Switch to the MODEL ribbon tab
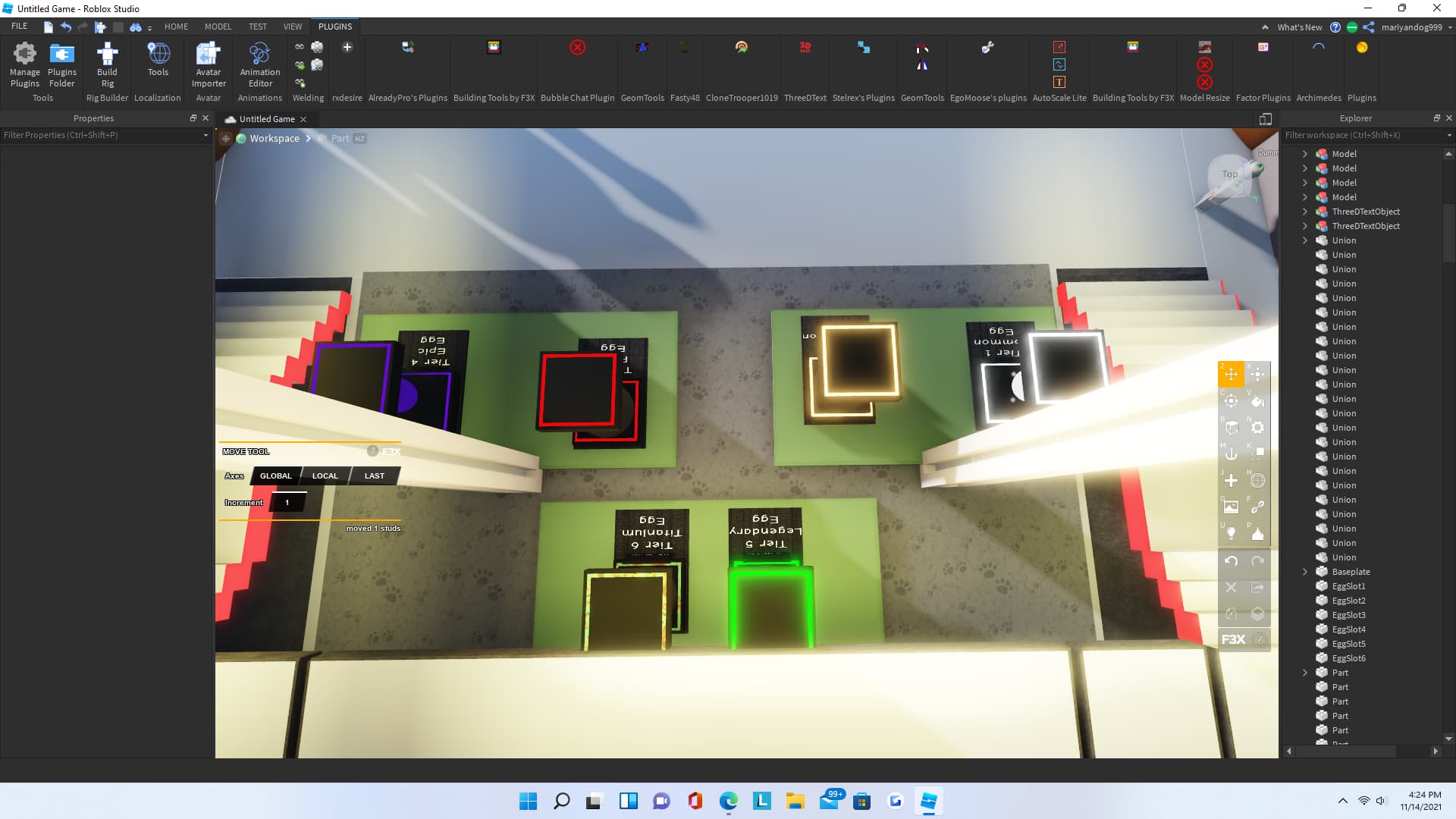 click(218, 27)
